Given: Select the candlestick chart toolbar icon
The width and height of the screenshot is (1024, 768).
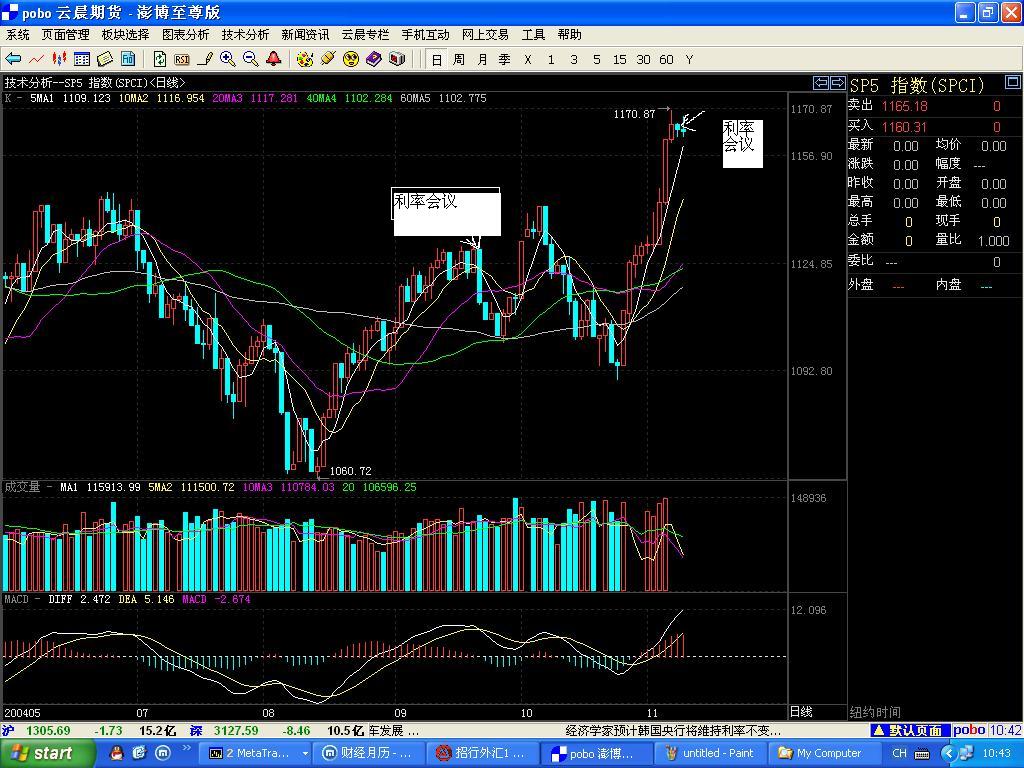Looking at the screenshot, I should 59,59.
